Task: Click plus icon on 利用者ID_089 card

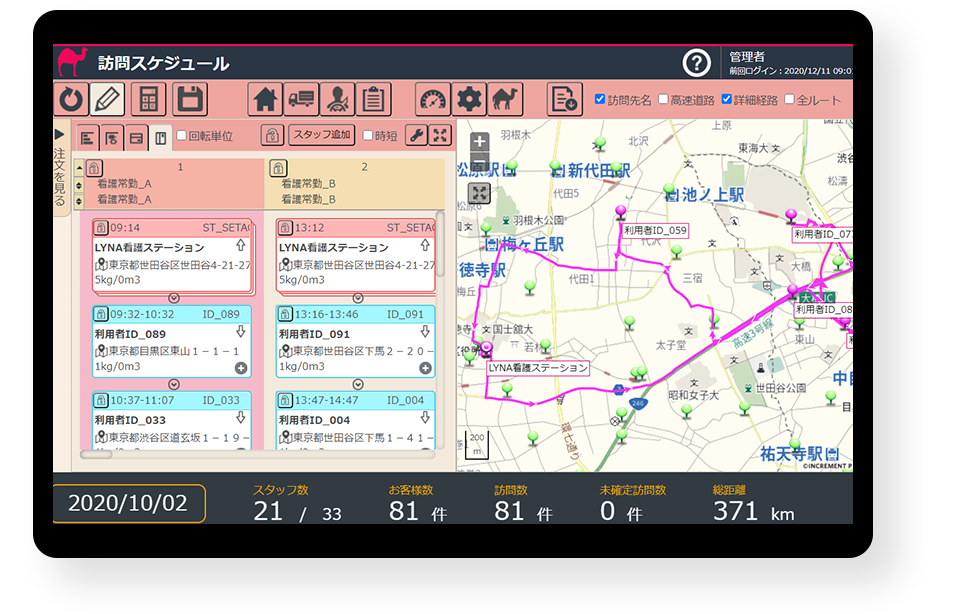Action: (x=241, y=368)
